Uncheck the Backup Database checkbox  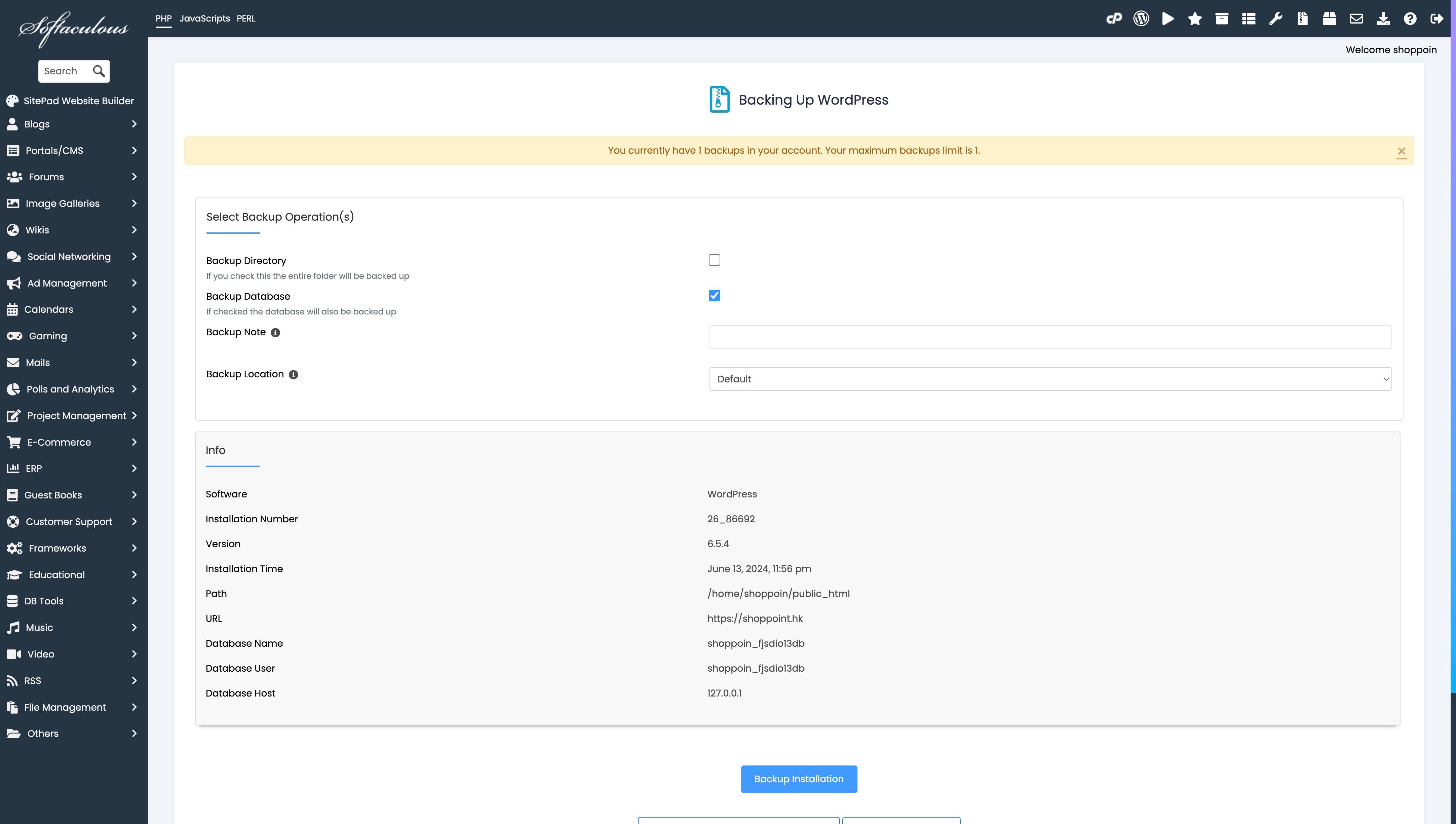coord(715,296)
